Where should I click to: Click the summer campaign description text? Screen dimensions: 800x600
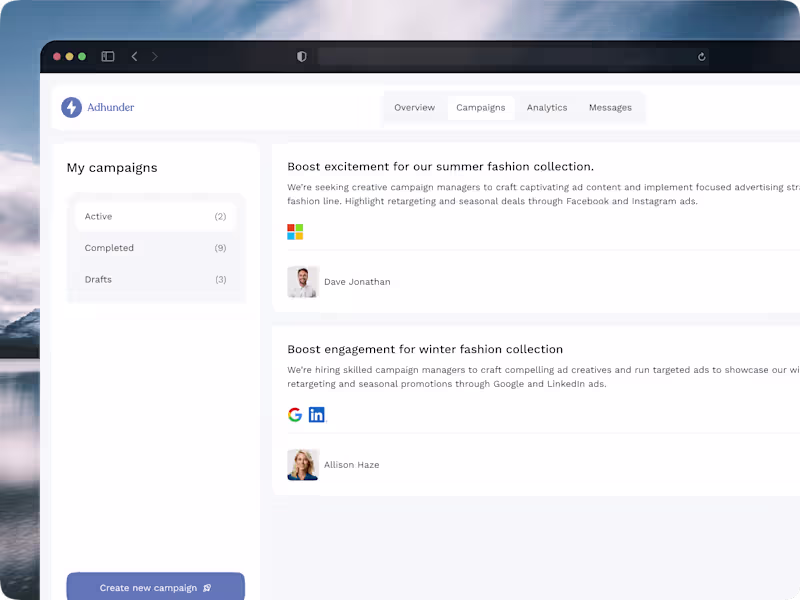click(543, 194)
